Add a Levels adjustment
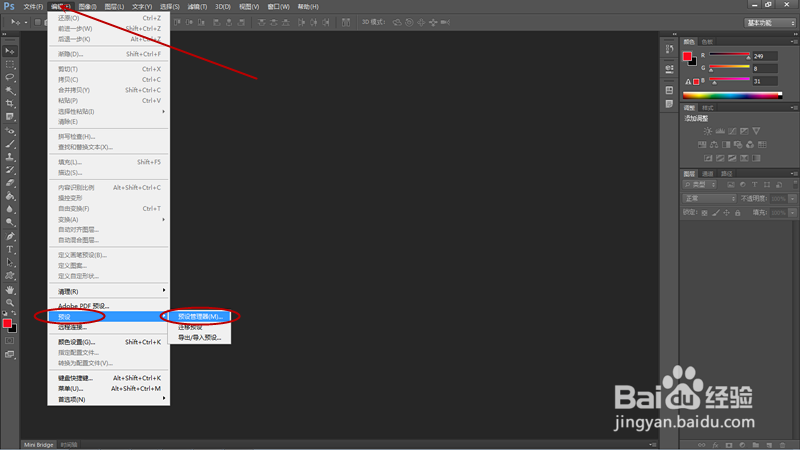The width and height of the screenshot is (800, 450). coord(720,131)
